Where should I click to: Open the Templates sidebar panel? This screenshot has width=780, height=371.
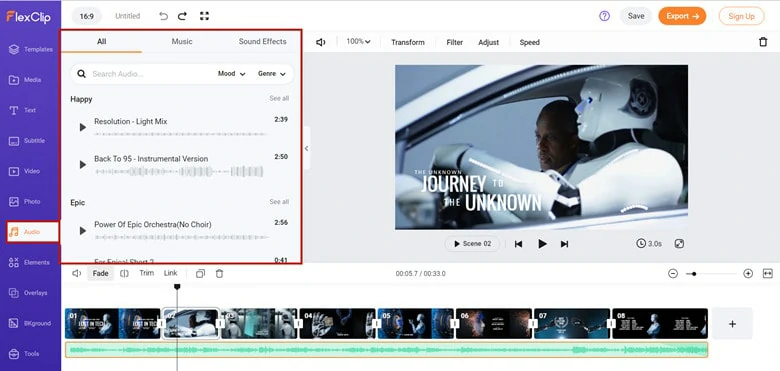pyautogui.click(x=30, y=49)
